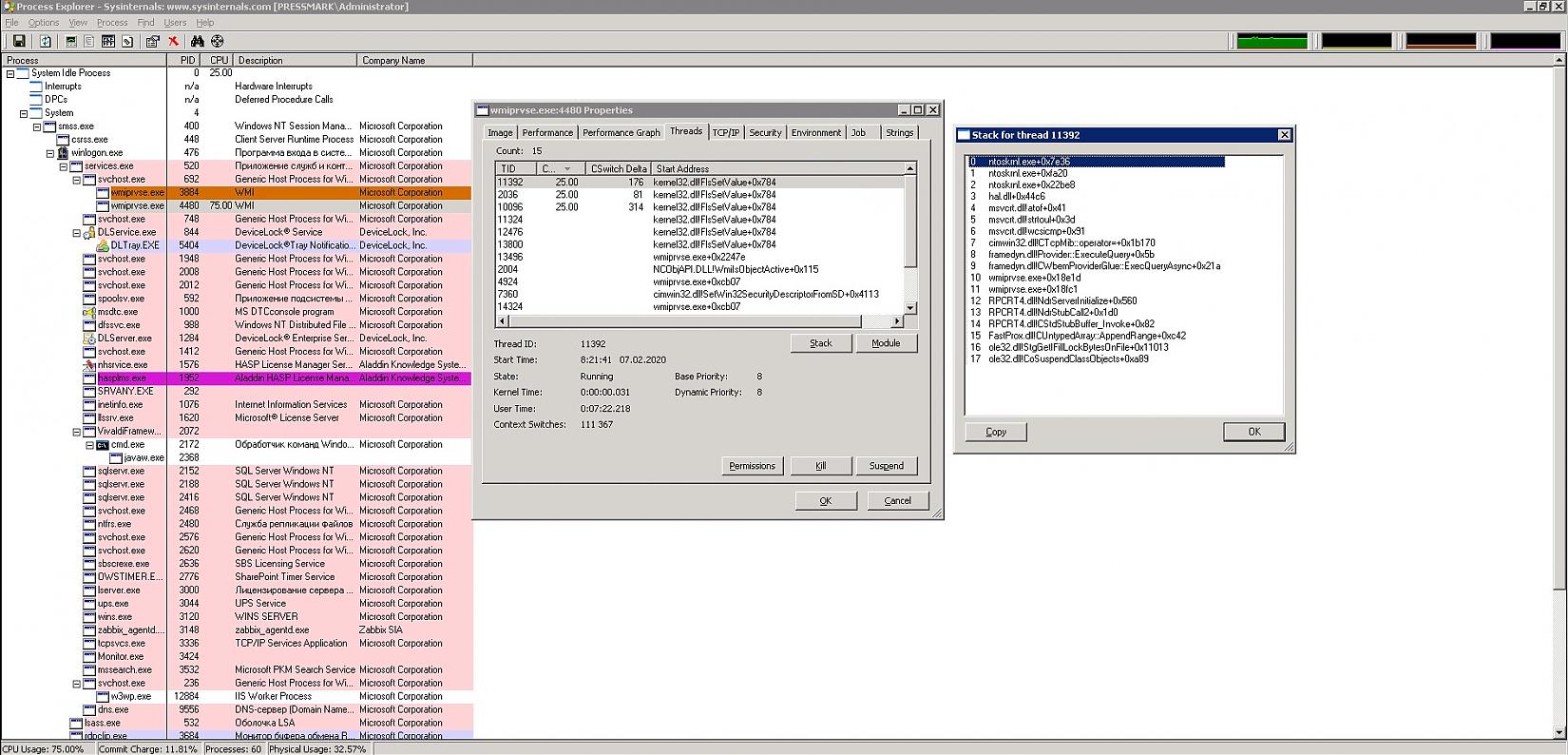Image resolution: width=1568 pixels, height=755 pixels.
Task: Toggle the lower pane toolbar icon
Action: 108,41
